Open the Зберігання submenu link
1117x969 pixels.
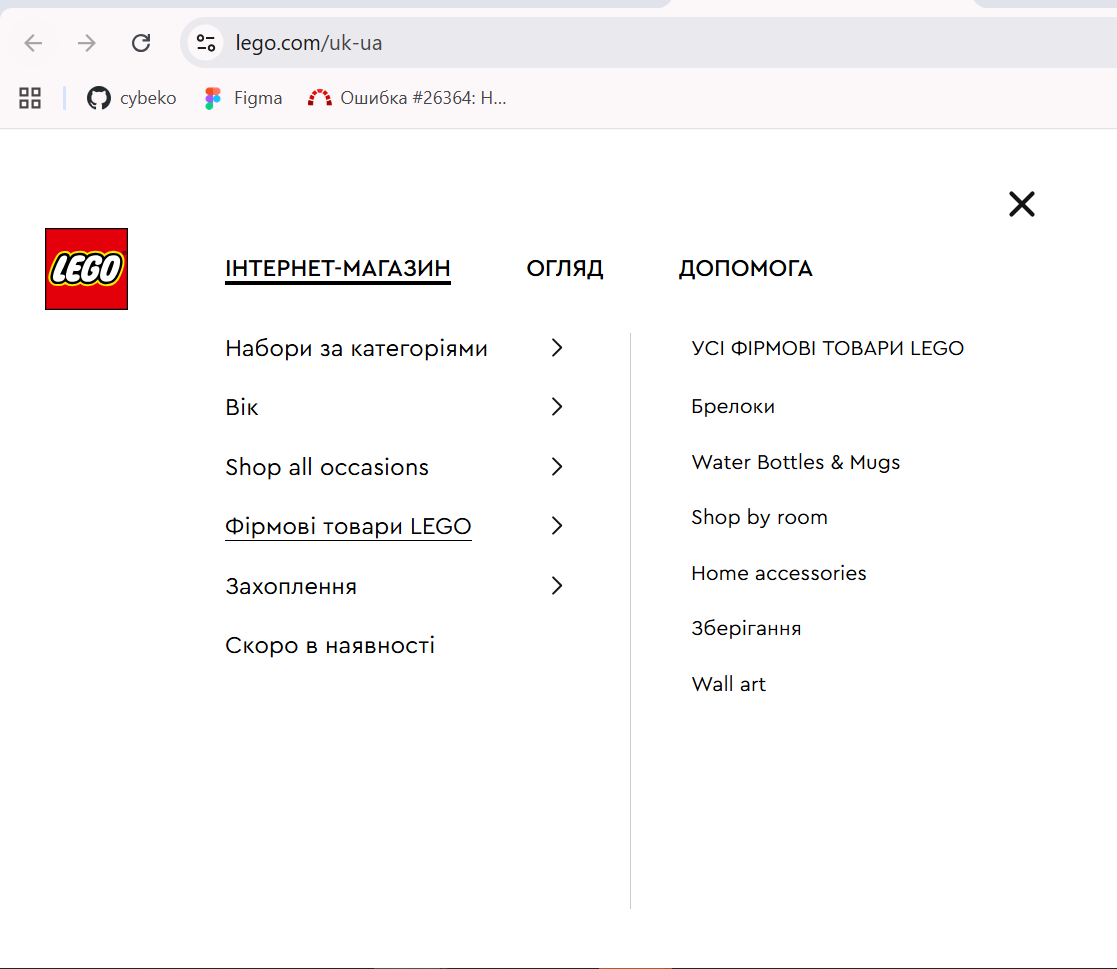(x=746, y=628)
